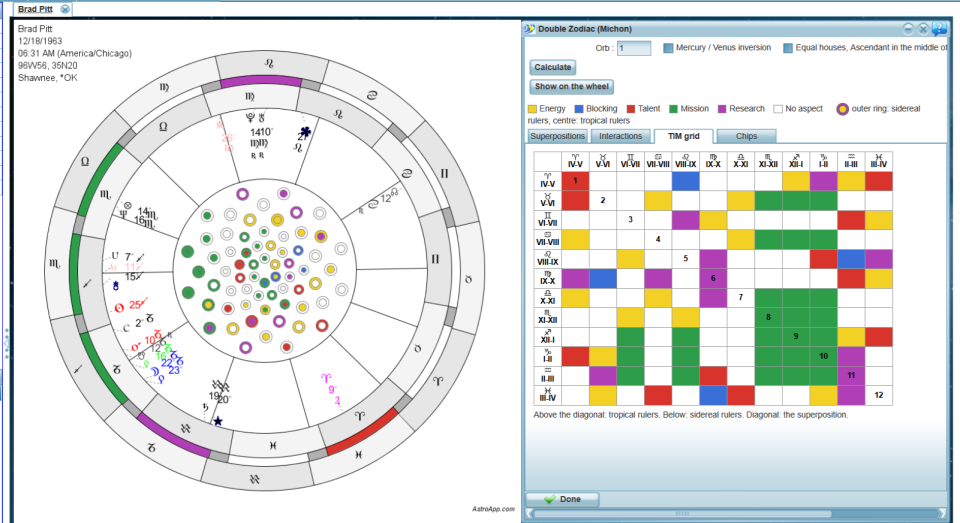Click the Calculate button
The height and width of the screenshot is (523, 960).
(553, 67)
